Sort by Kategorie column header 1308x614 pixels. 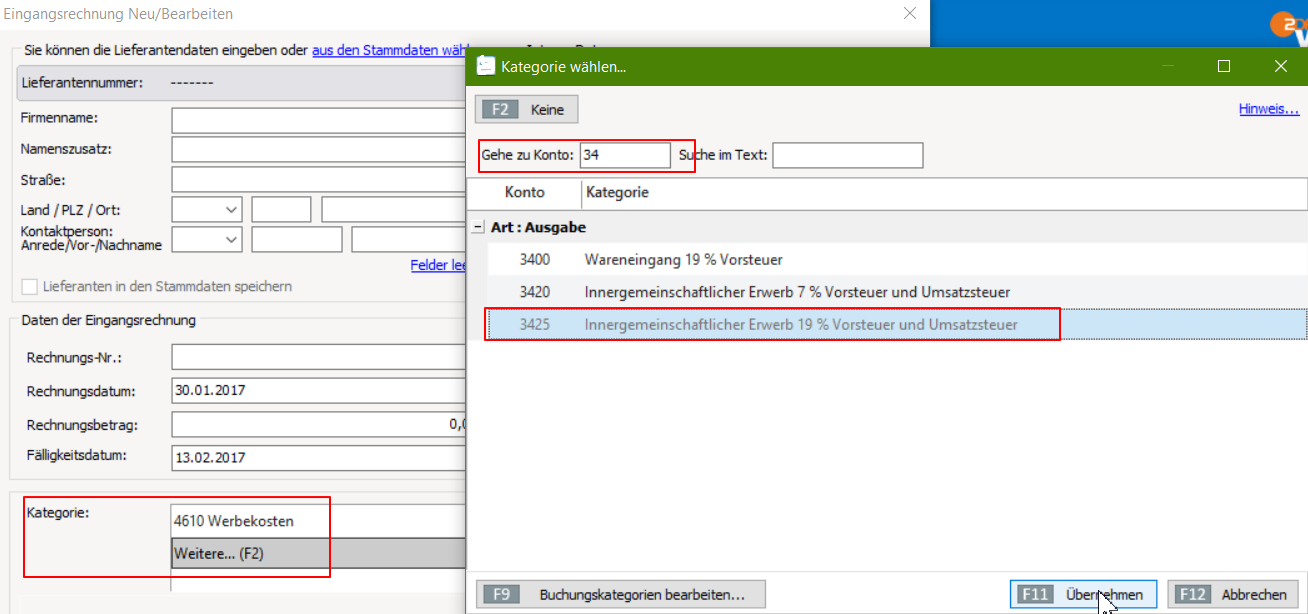(944, 192)
